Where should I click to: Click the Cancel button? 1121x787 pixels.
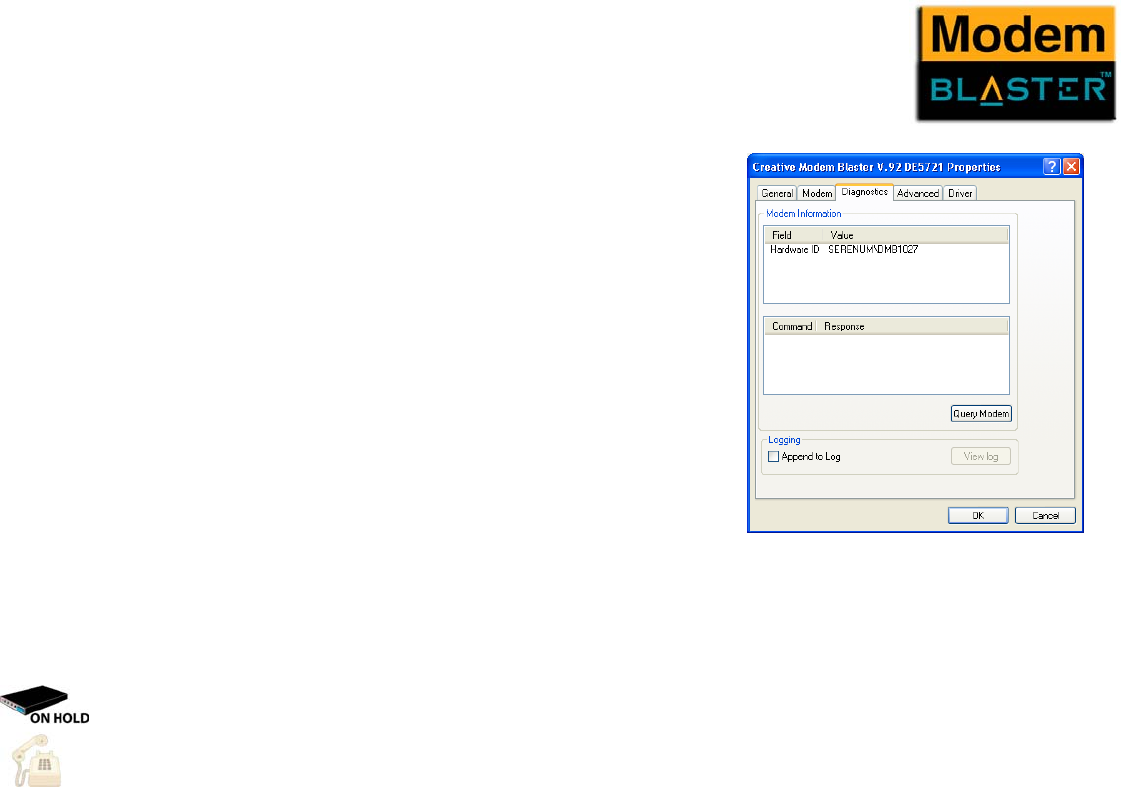[1045, 515]
